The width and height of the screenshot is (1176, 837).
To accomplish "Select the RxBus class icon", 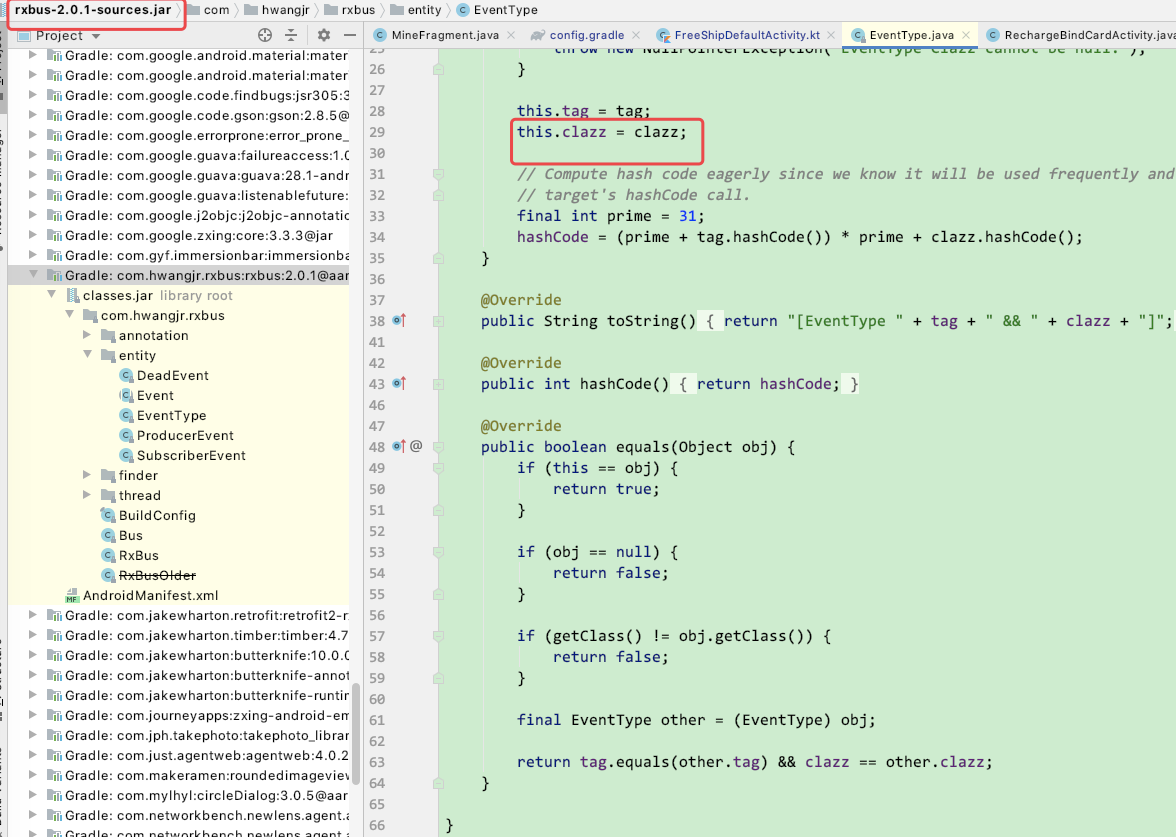I will point(107,555).
